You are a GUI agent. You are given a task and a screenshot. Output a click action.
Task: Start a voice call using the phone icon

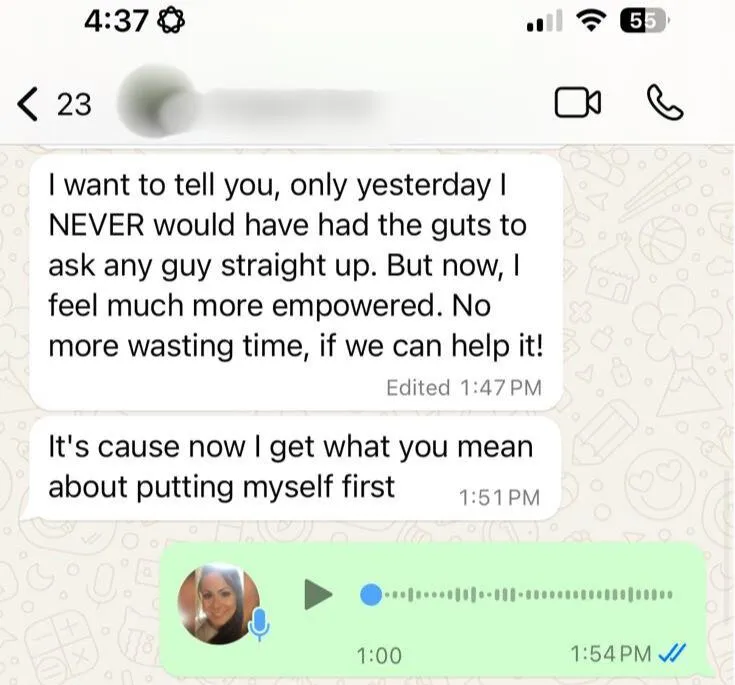tap(665, 102)
